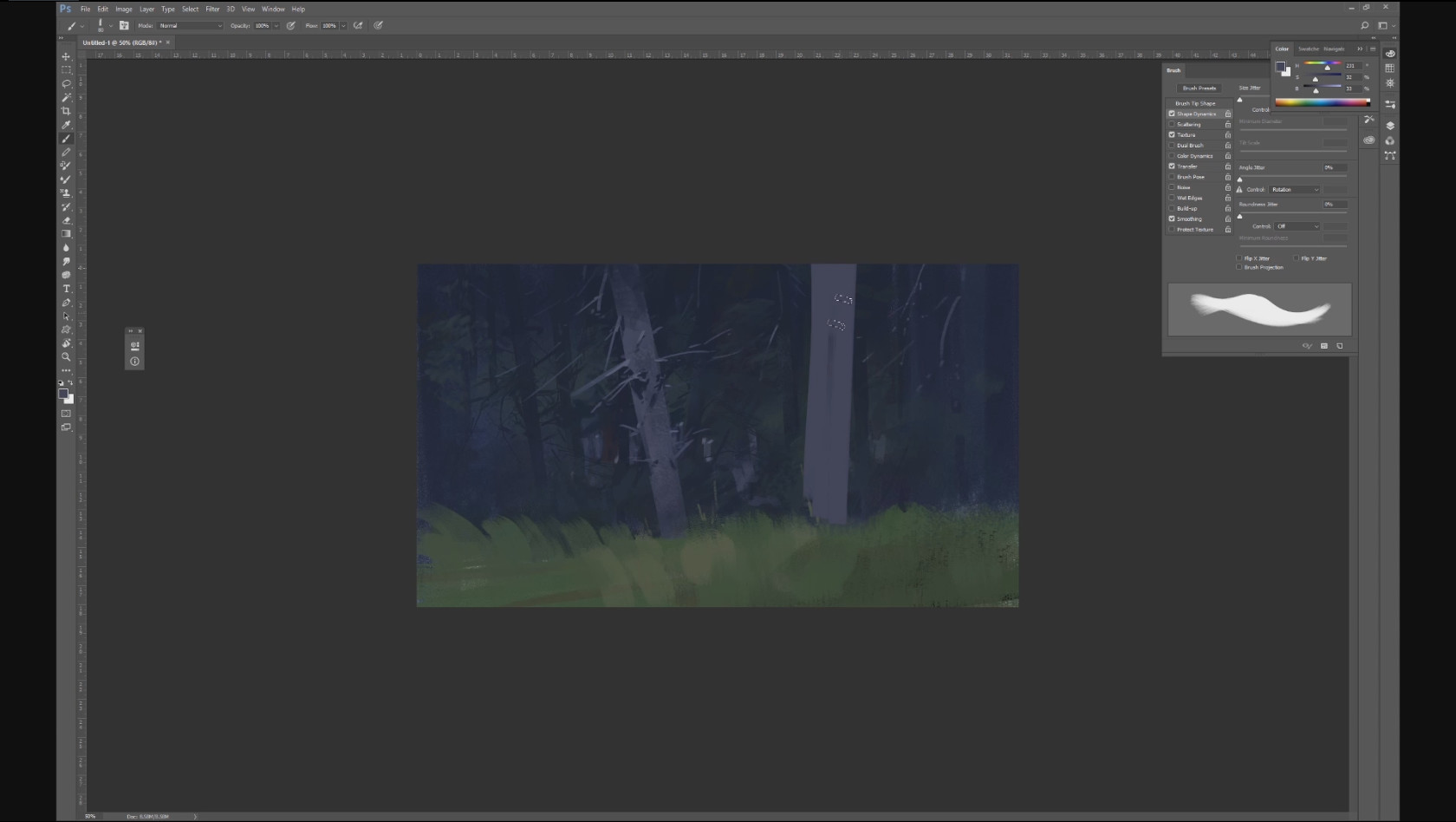
Task: Open the Layers panel icon
Action: [x=1390, y=126]
